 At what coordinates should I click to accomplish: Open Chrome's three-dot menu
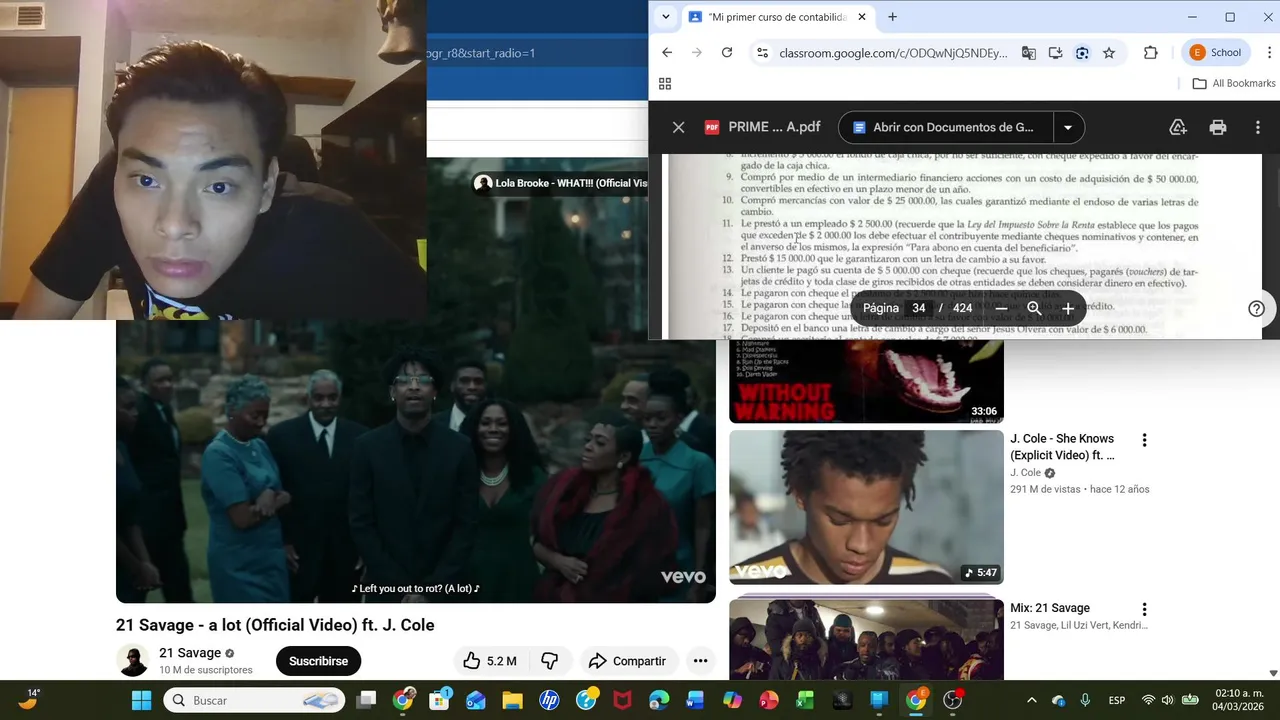(x=1267, y=53)
